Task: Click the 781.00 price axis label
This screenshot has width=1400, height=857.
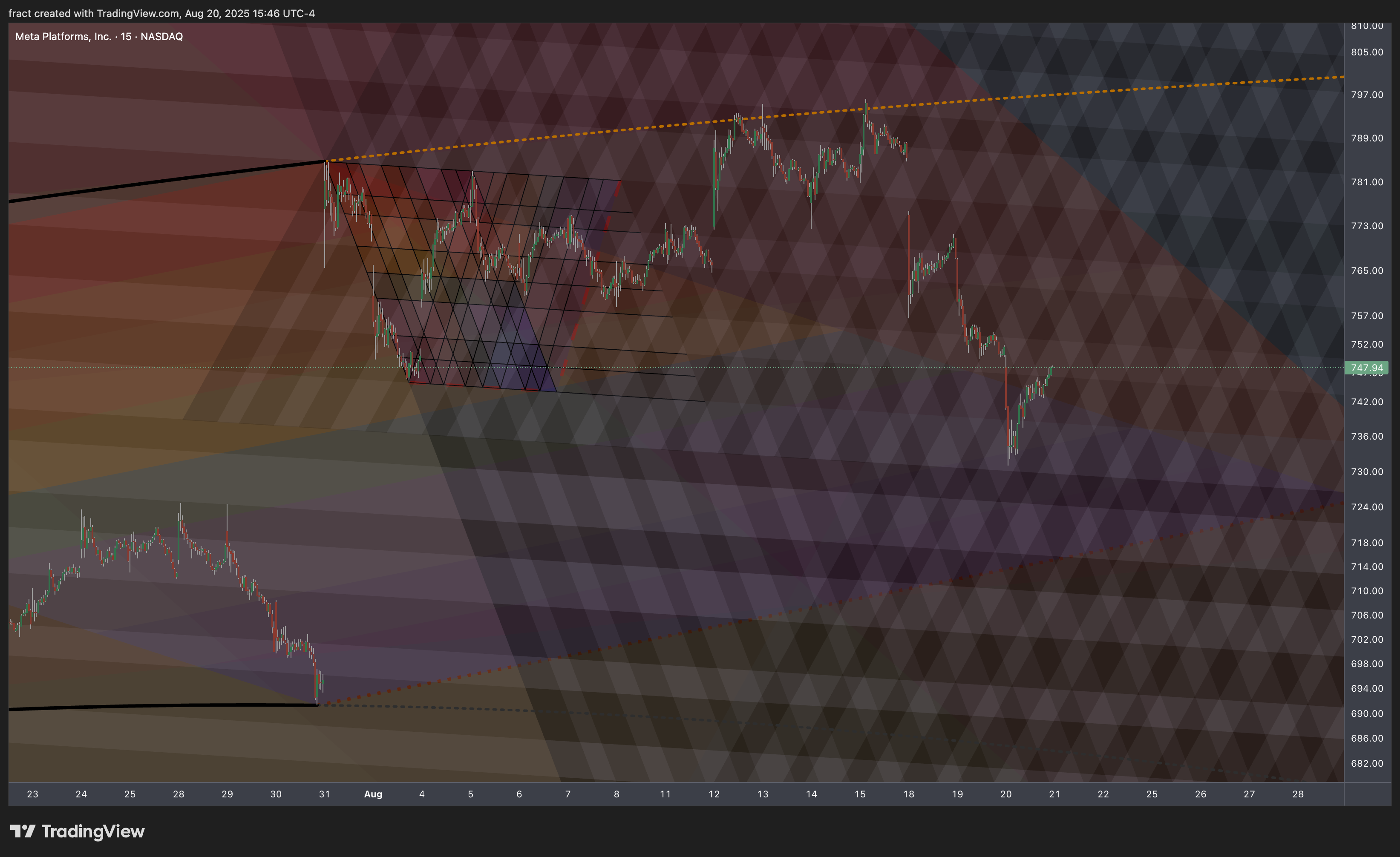Action: (x=1367, y=182)
